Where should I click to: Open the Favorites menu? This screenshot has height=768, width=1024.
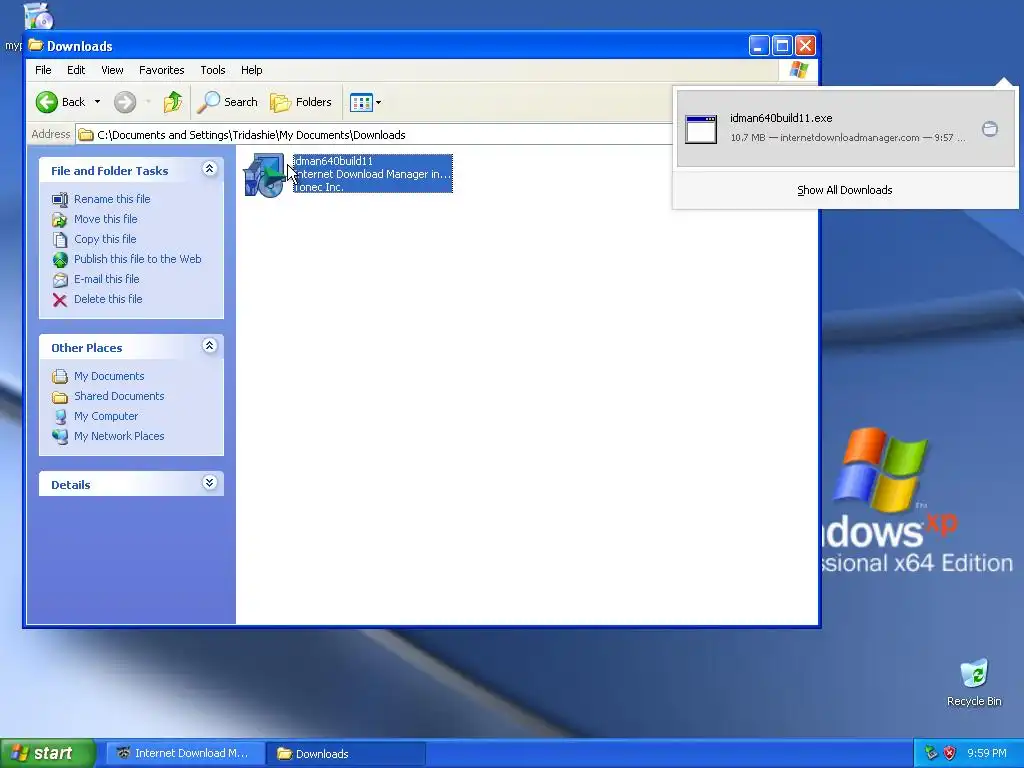[161, 70]
